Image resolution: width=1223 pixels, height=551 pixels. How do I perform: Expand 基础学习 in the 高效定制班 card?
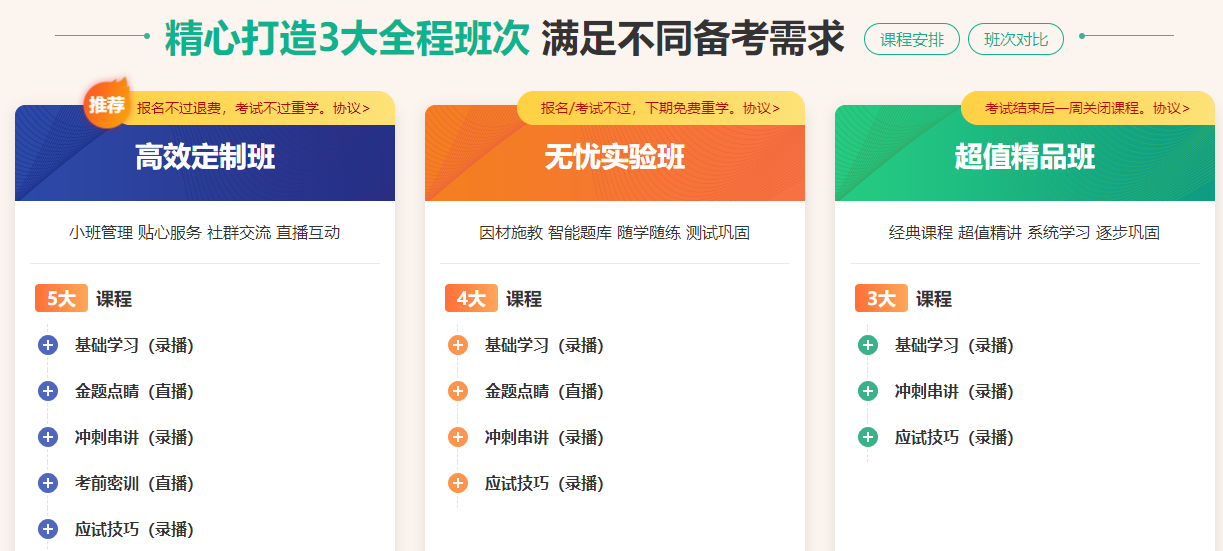pyautogui.click(x=48, y=345)
